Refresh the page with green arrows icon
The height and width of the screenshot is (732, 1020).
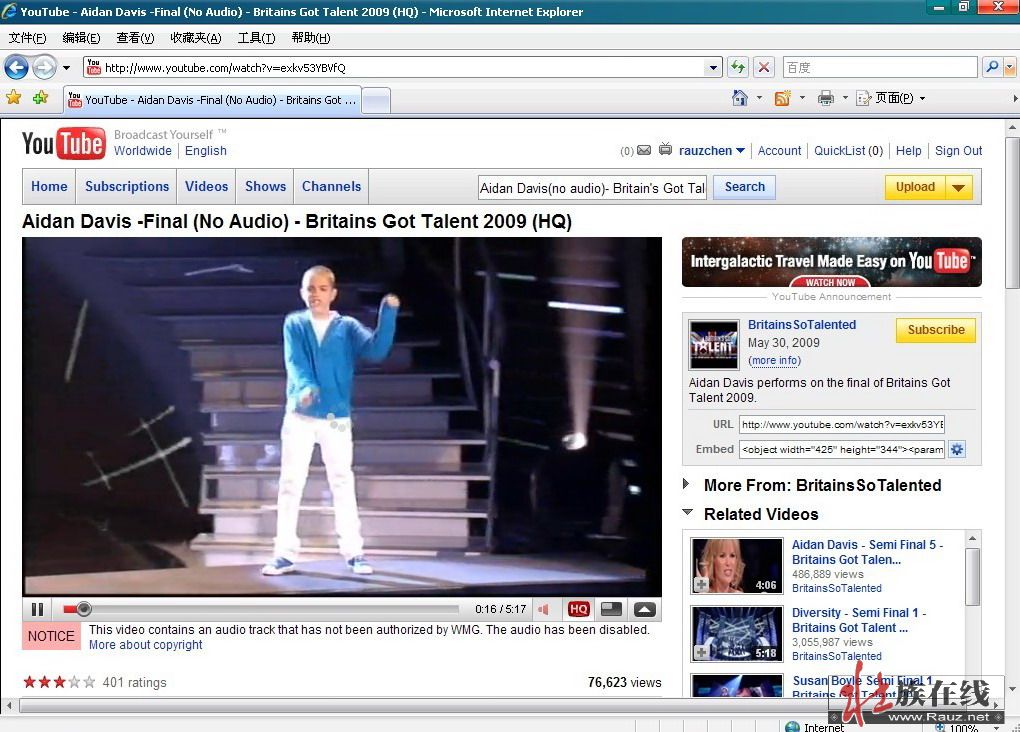pos(738,67)
